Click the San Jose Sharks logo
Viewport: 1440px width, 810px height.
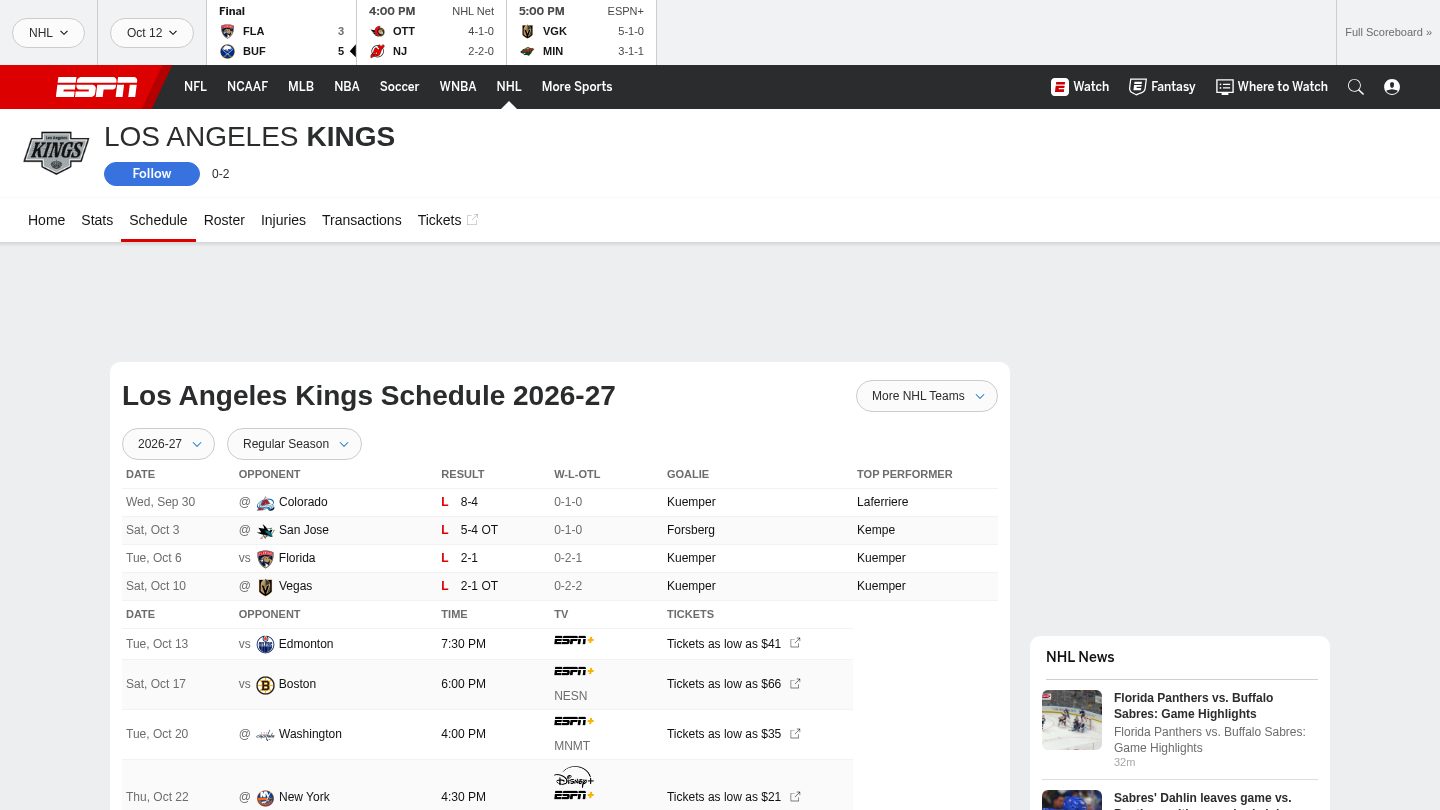click(x=265, y=531)
